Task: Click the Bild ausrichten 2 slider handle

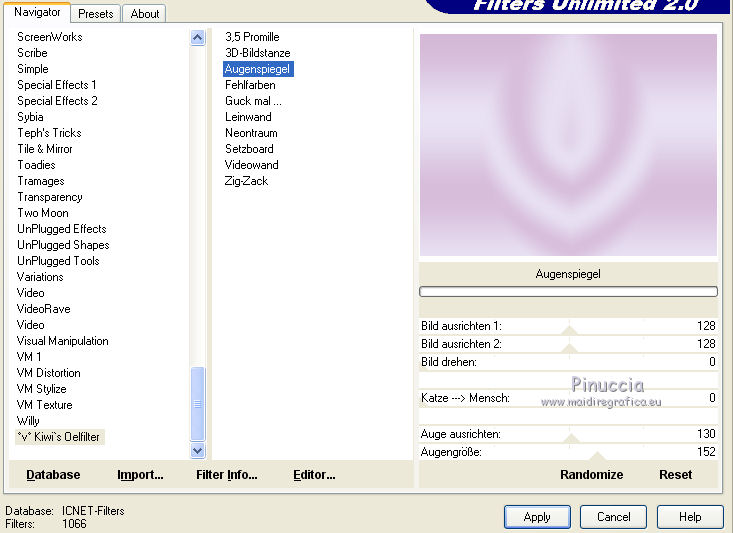Action: click(569, 348)
